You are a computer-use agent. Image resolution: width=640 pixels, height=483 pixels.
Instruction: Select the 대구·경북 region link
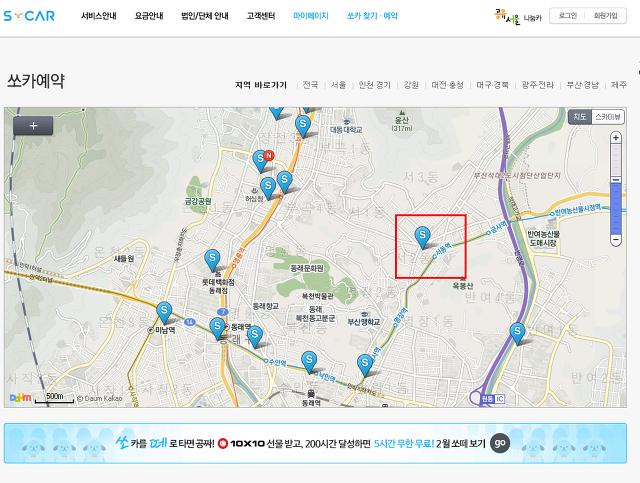tap(492, 85)
